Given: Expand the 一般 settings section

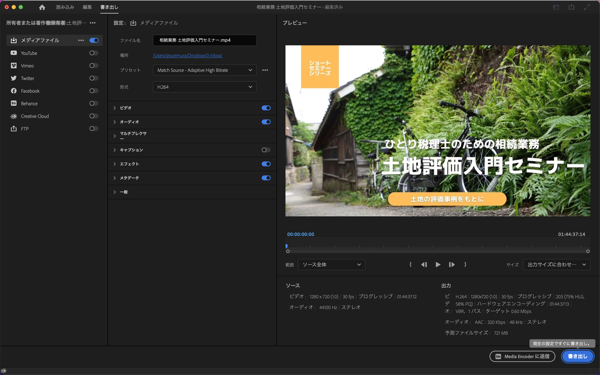Looking at the screenshot, I should click(114, 192).
